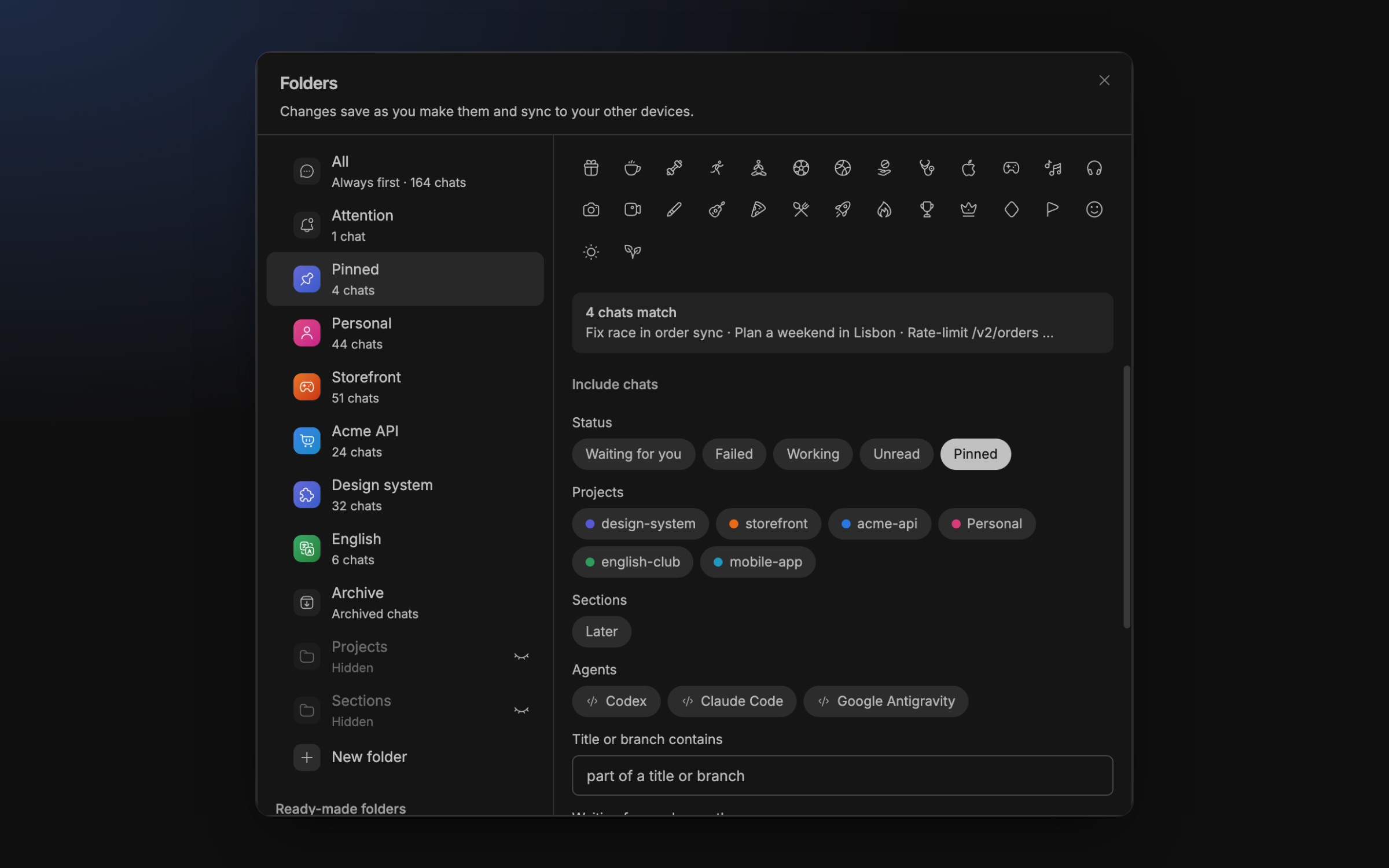
Task: Select the sun icon
Action: 591,252
